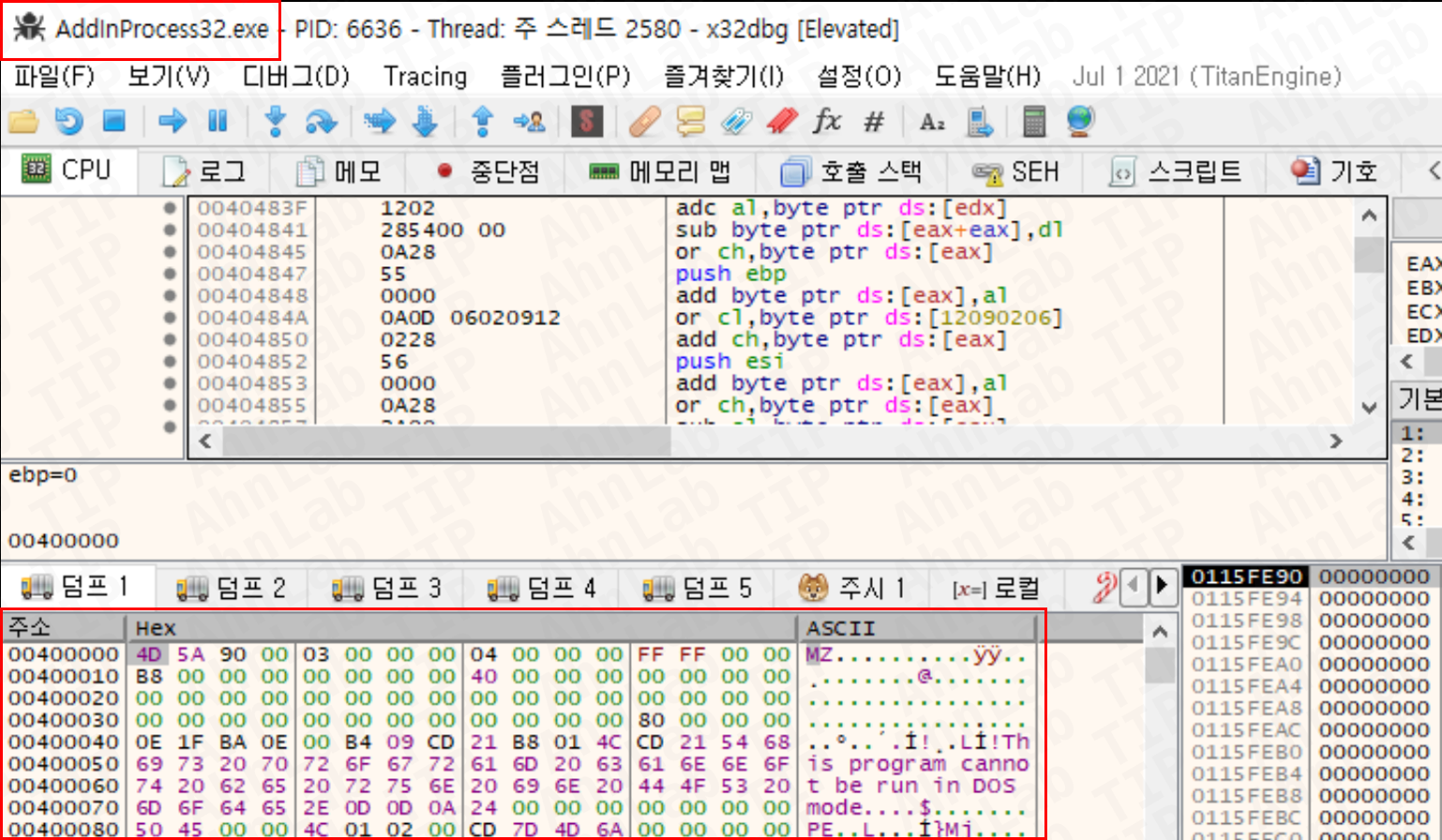Viewport: 1442px width, 840px height.
Task: Select the 덤프 3 tab
Action: coord(386,588)
